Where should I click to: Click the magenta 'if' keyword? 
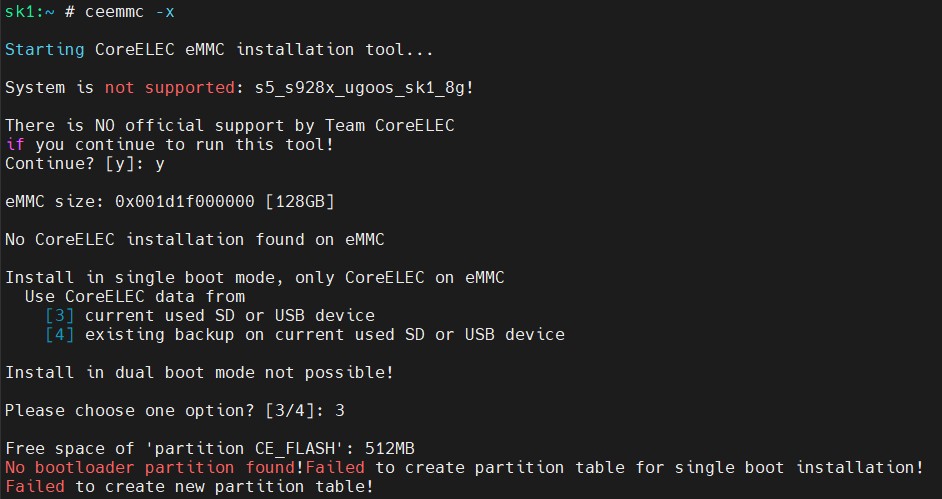14,144
